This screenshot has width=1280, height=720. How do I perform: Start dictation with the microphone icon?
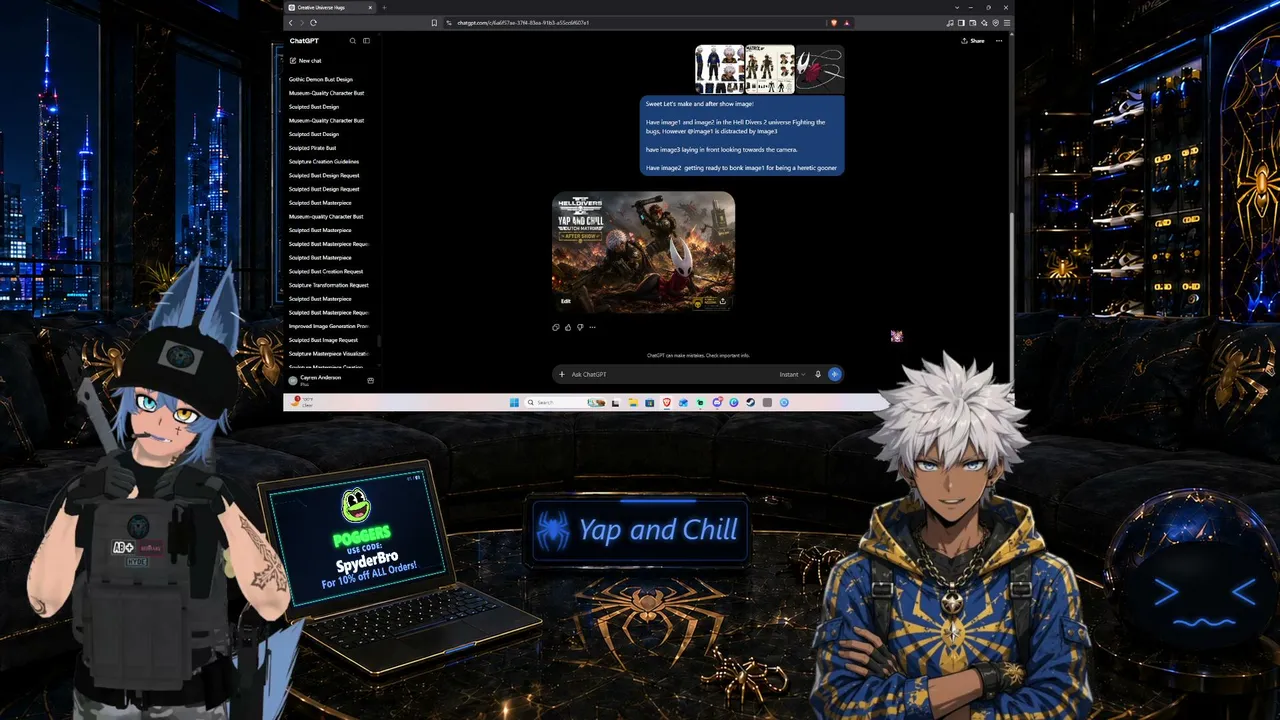[818, 374]
